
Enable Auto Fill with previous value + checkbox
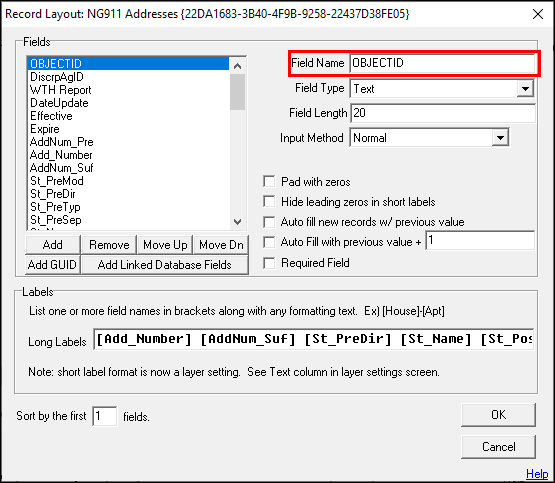click(269, 242)
